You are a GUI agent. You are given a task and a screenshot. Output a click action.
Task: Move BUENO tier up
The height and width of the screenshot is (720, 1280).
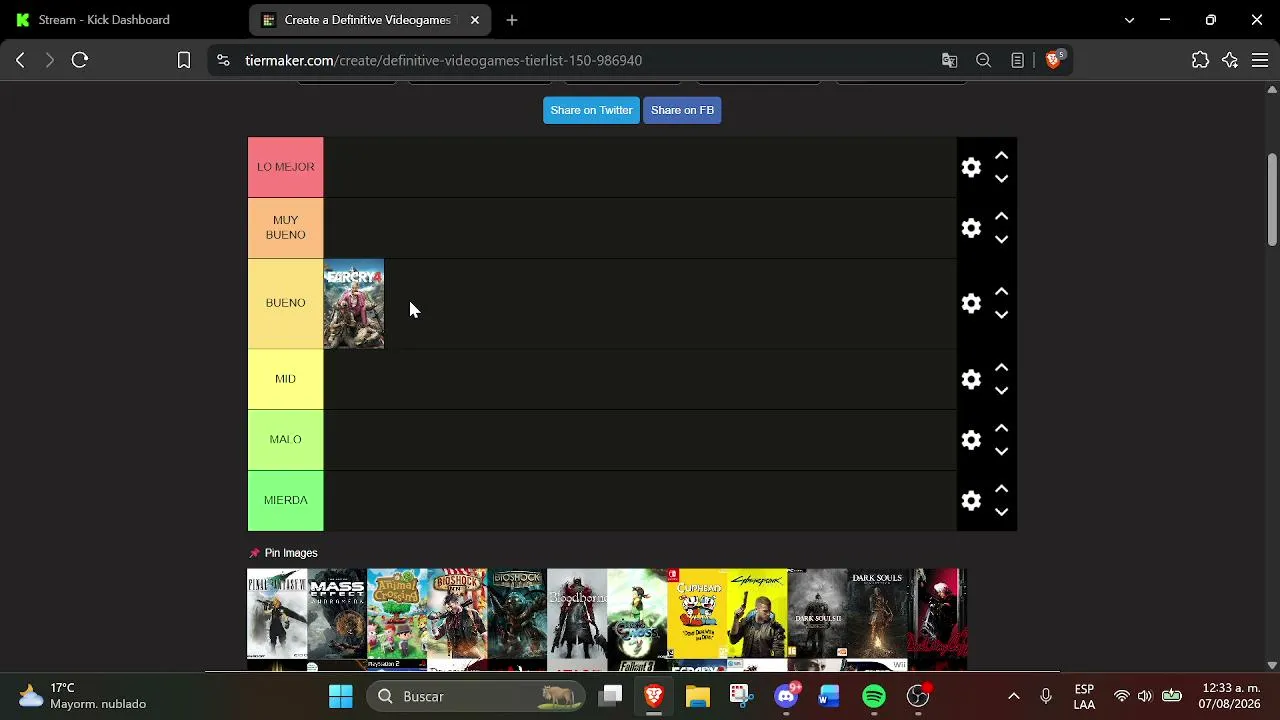pos(1001,292)
